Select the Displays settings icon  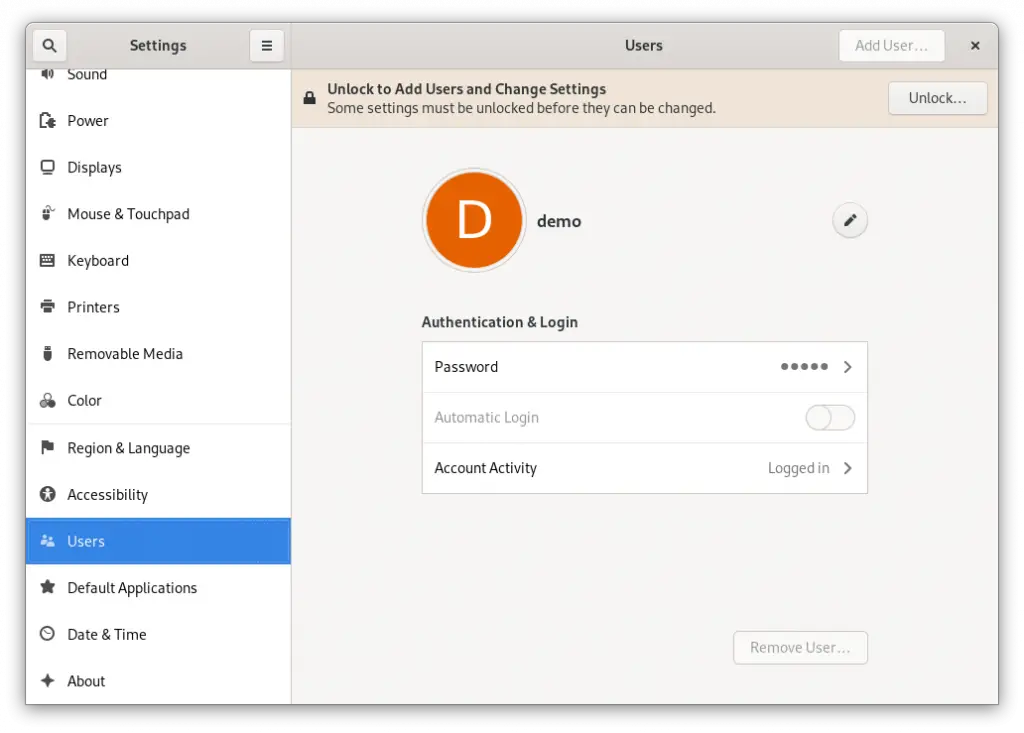coord(46,167)
